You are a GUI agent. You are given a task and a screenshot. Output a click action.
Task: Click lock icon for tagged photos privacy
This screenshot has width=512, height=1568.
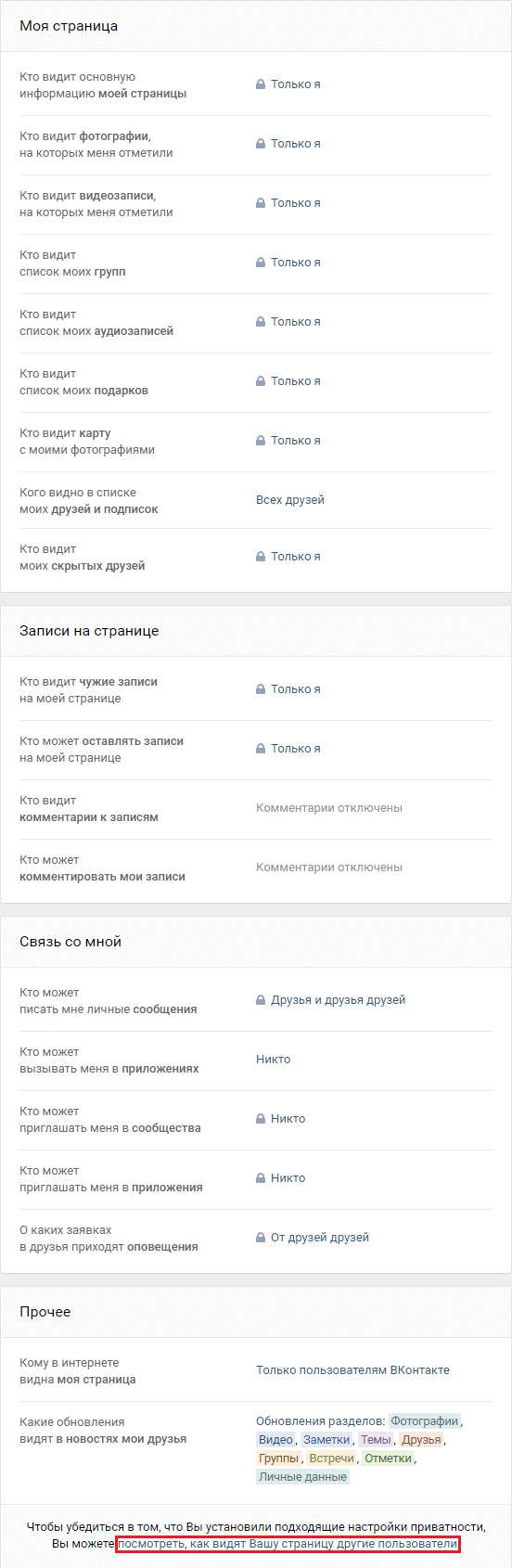[x=261, y=144]
